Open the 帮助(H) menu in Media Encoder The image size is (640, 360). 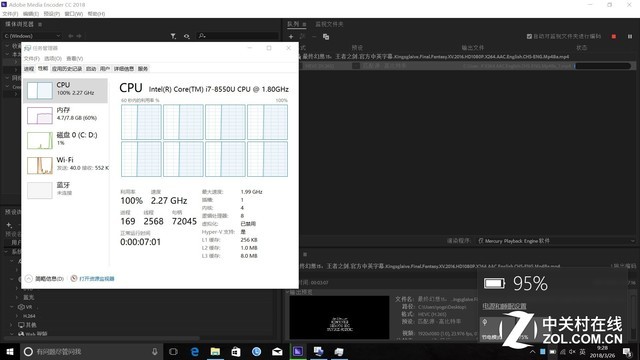click(x=96, y=13)
